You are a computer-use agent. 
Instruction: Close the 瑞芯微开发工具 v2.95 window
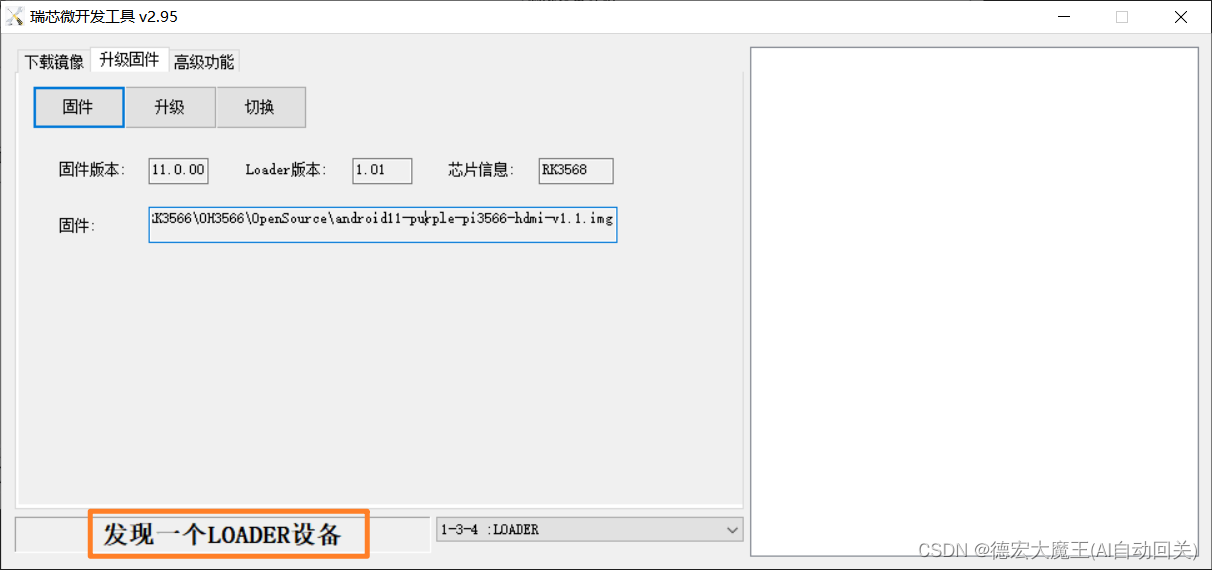point(1180,17)
